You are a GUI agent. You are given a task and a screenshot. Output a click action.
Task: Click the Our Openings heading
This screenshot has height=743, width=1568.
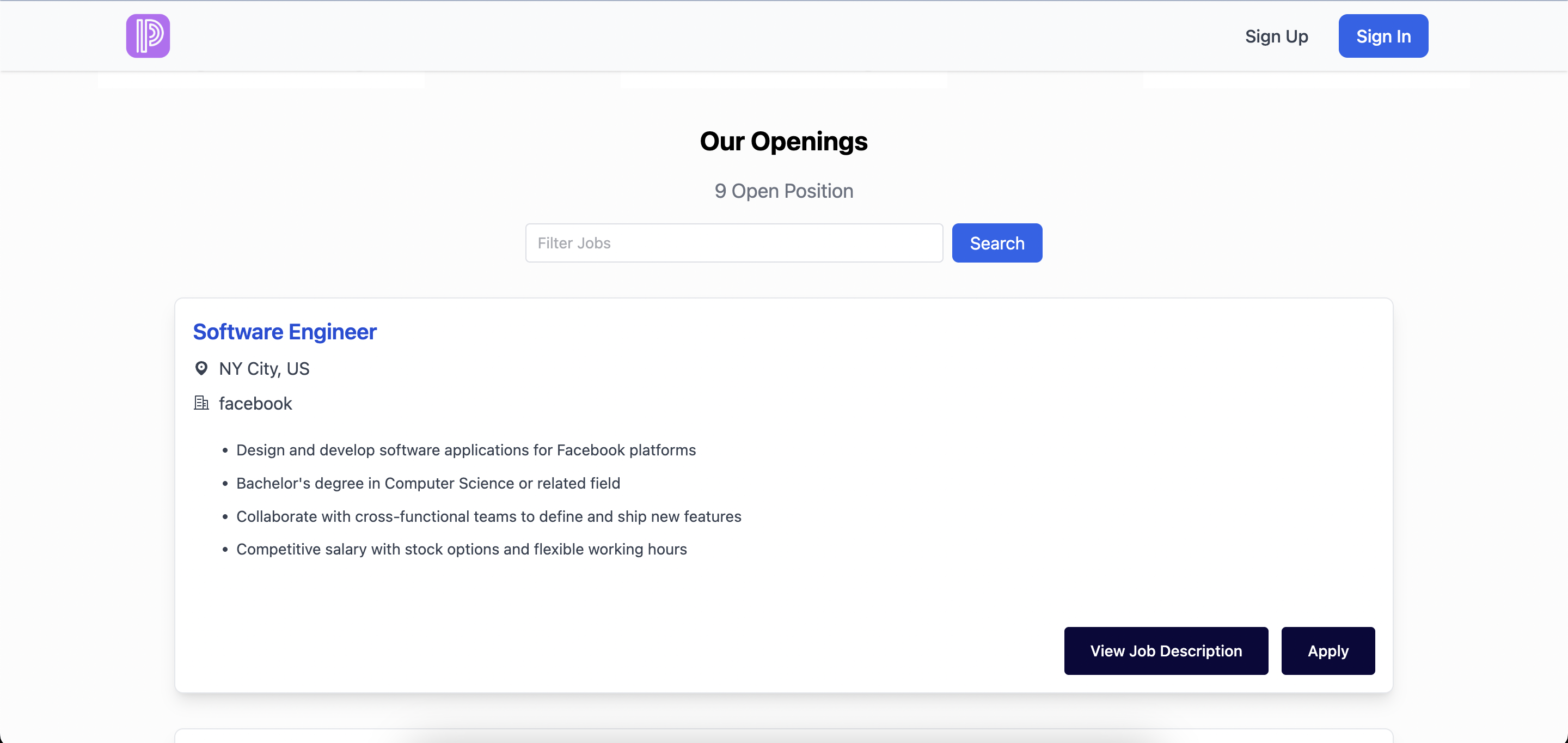tap(783, 141)
